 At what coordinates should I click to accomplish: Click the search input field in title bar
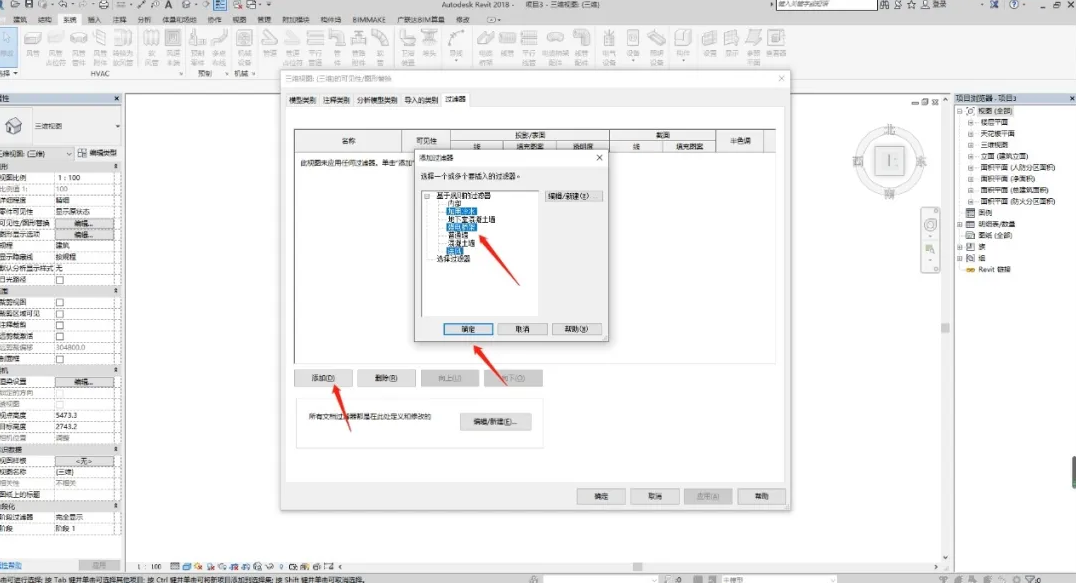tap(827, 5)
